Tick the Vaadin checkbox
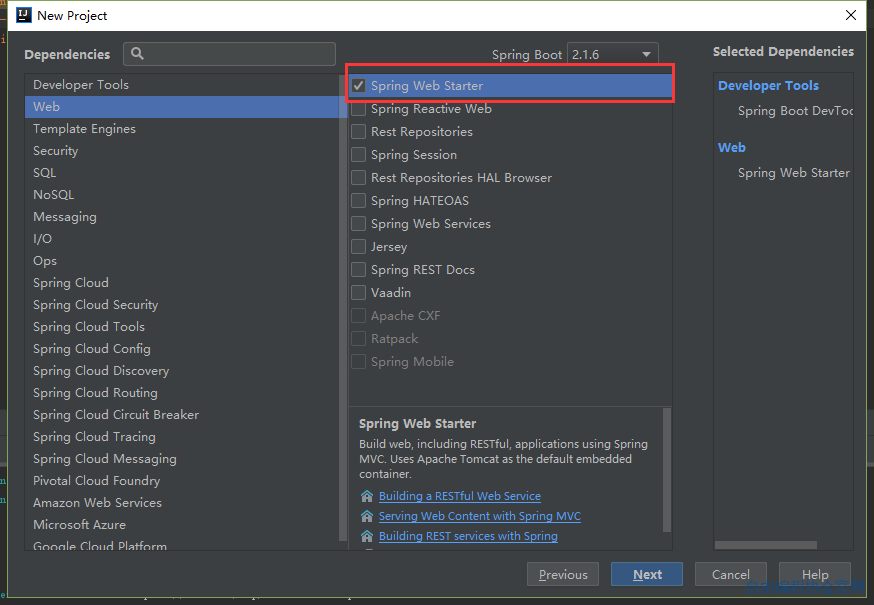The image size is (874, 605). click(x=358, y=293)
